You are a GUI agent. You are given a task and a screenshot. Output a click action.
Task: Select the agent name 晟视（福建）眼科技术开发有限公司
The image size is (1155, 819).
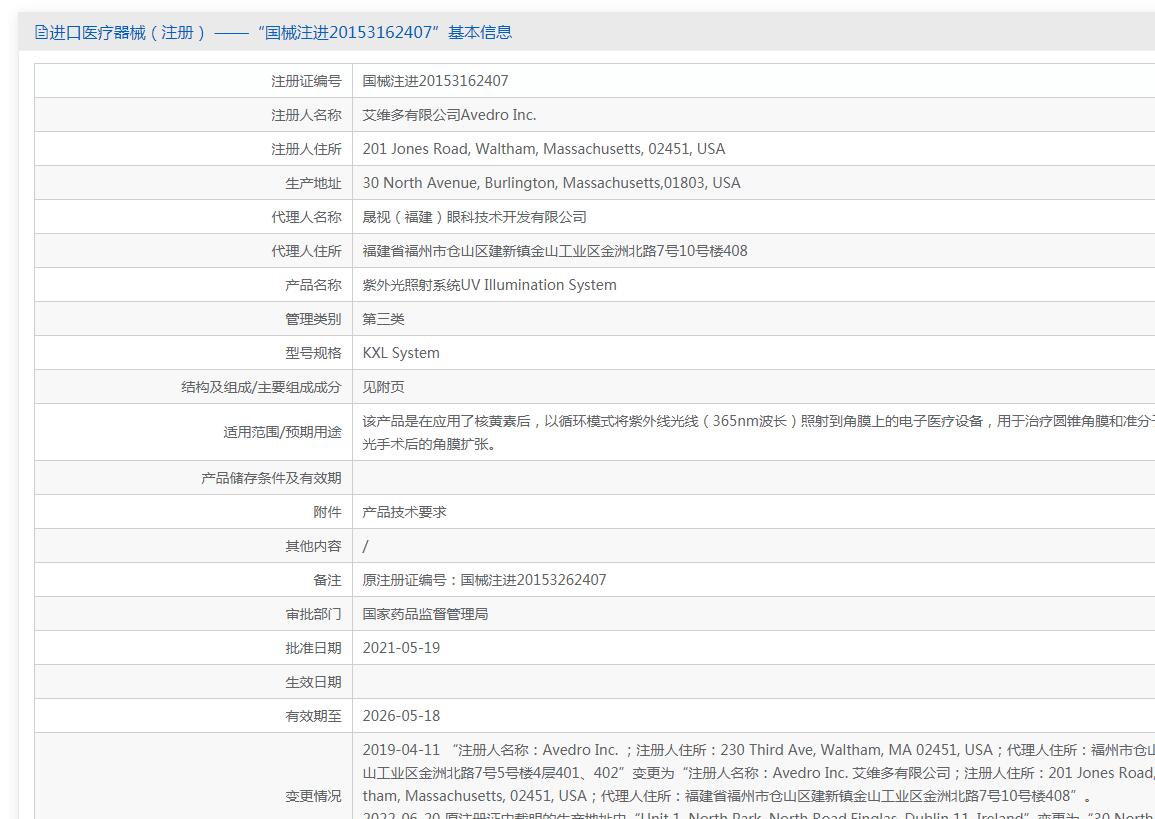tap(474, 217)
